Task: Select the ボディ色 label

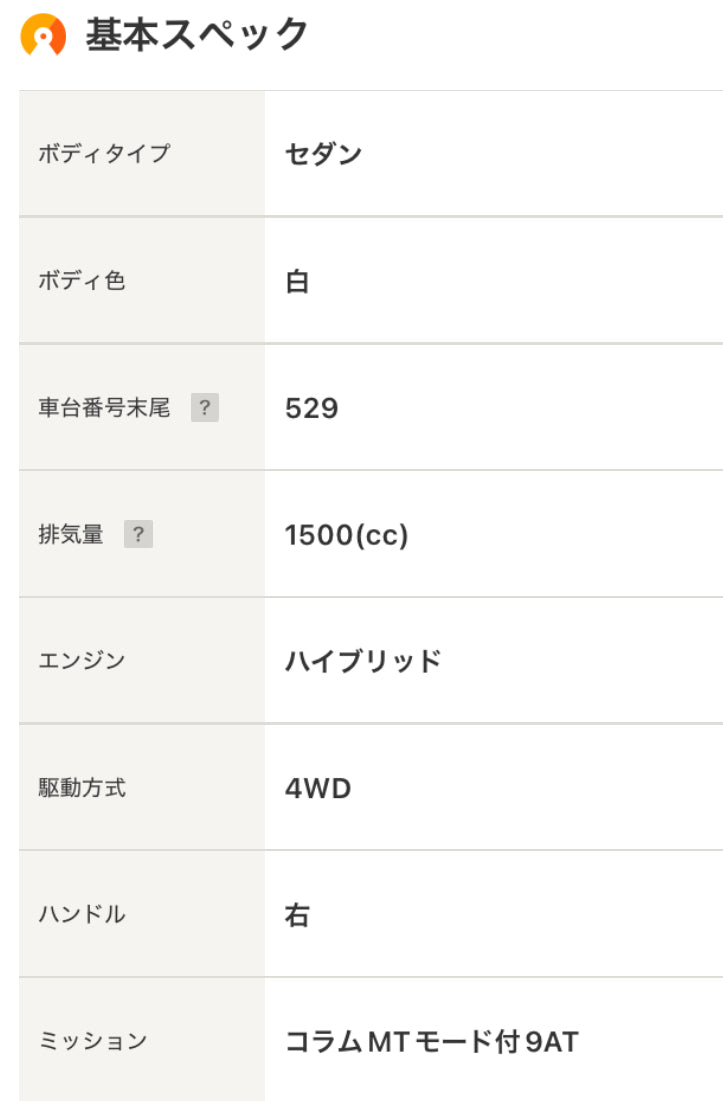Action: tap(81, 280)
